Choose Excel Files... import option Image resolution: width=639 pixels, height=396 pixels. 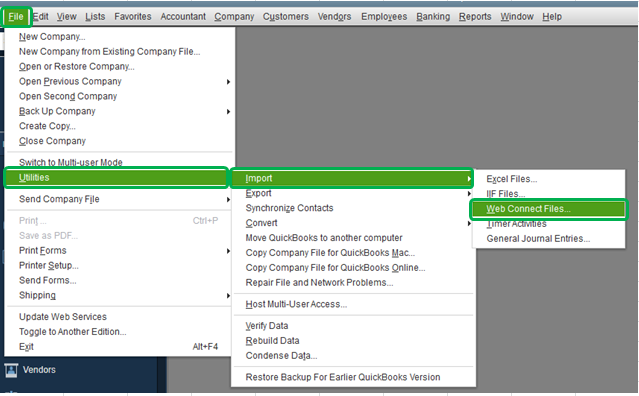pos(549,179)
